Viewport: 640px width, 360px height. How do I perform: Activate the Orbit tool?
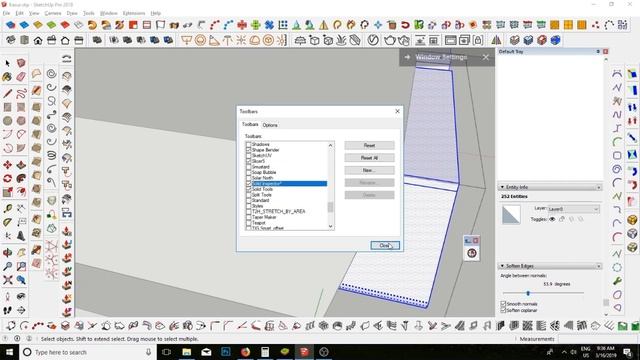click(7, 253)
